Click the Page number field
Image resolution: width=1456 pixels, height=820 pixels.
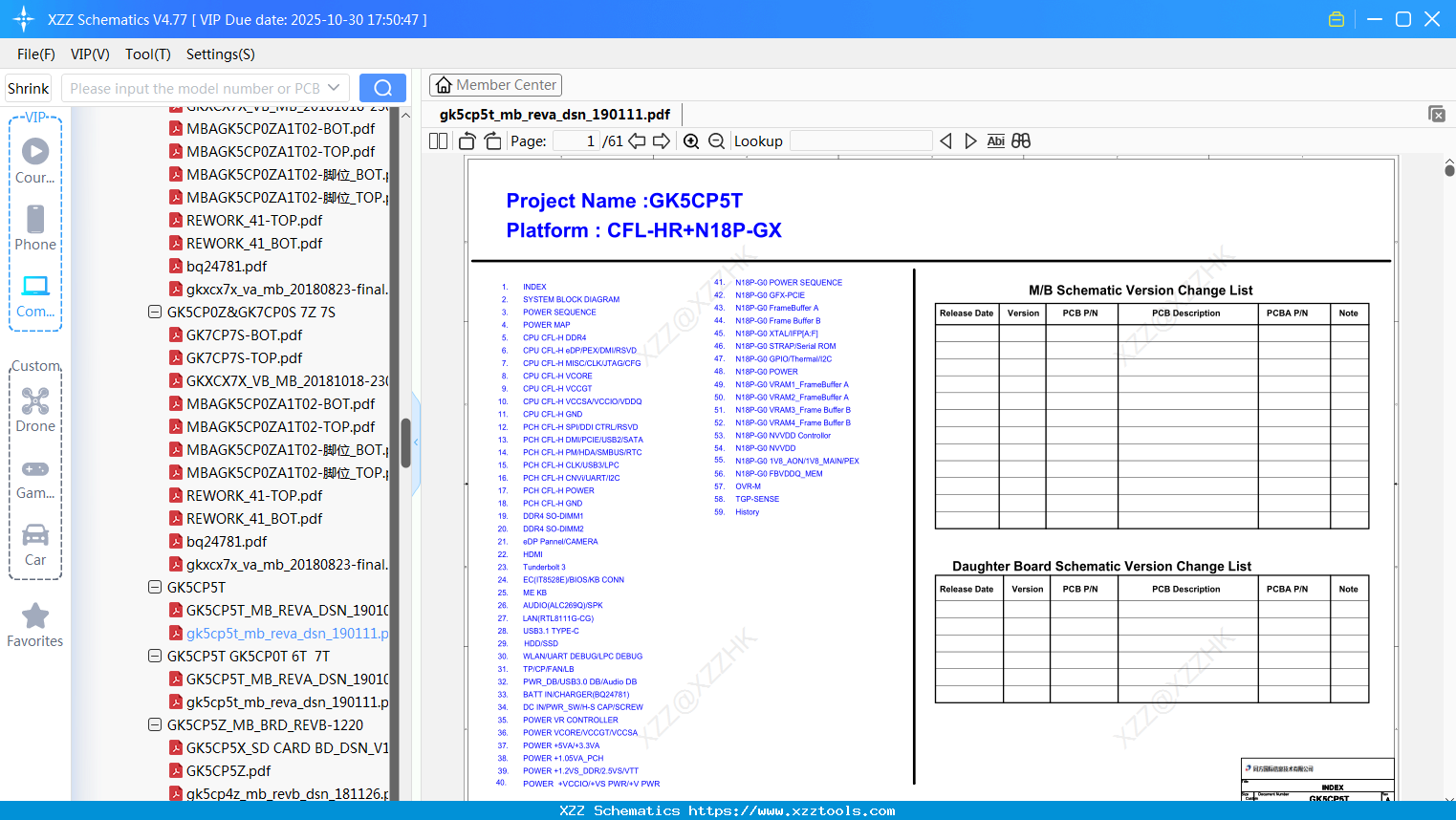click(576, 141)
